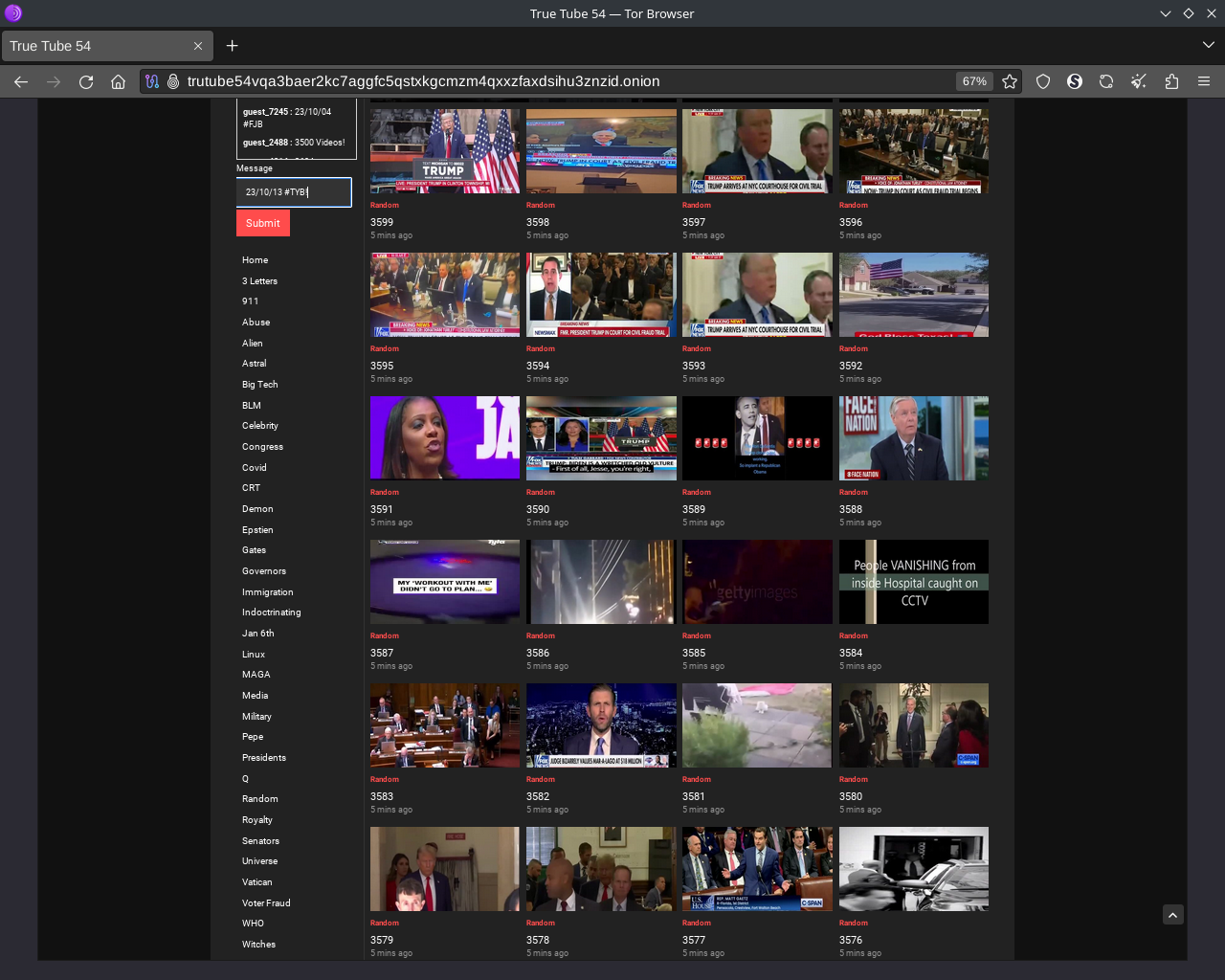Open video thumbnail 3599

pos(445,151)
